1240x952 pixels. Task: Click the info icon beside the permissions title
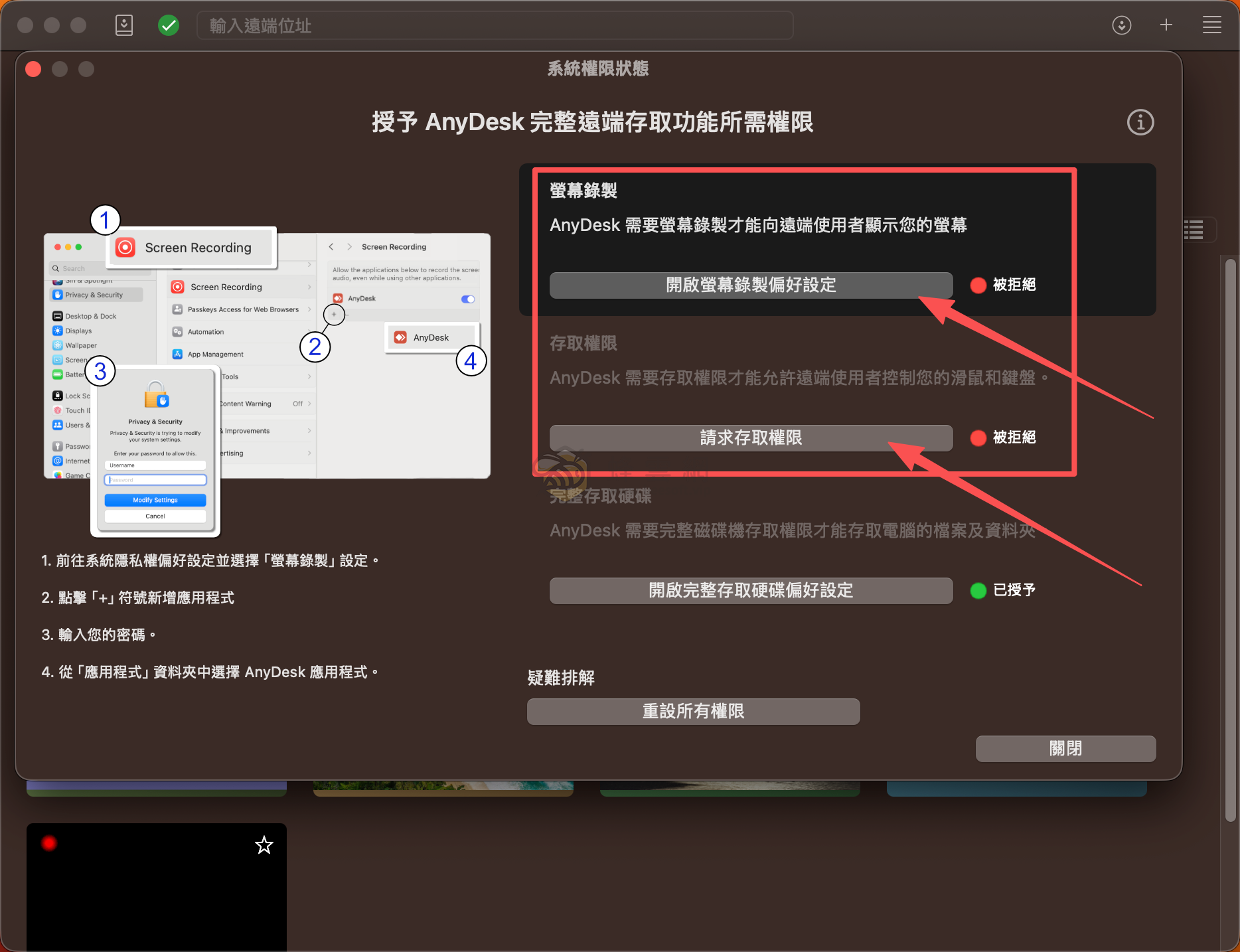coord(1140,122)
